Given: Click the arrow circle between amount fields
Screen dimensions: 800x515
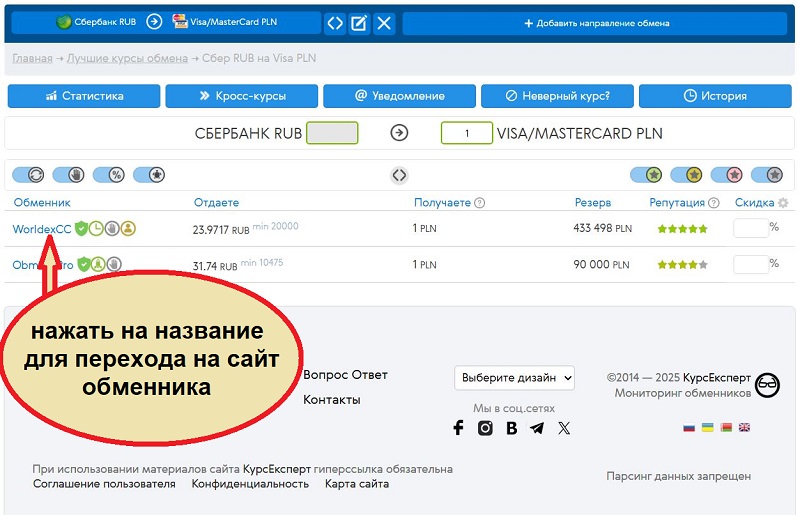Looking at the screenshot, I should pyautogui.click(x=399, y=133).
